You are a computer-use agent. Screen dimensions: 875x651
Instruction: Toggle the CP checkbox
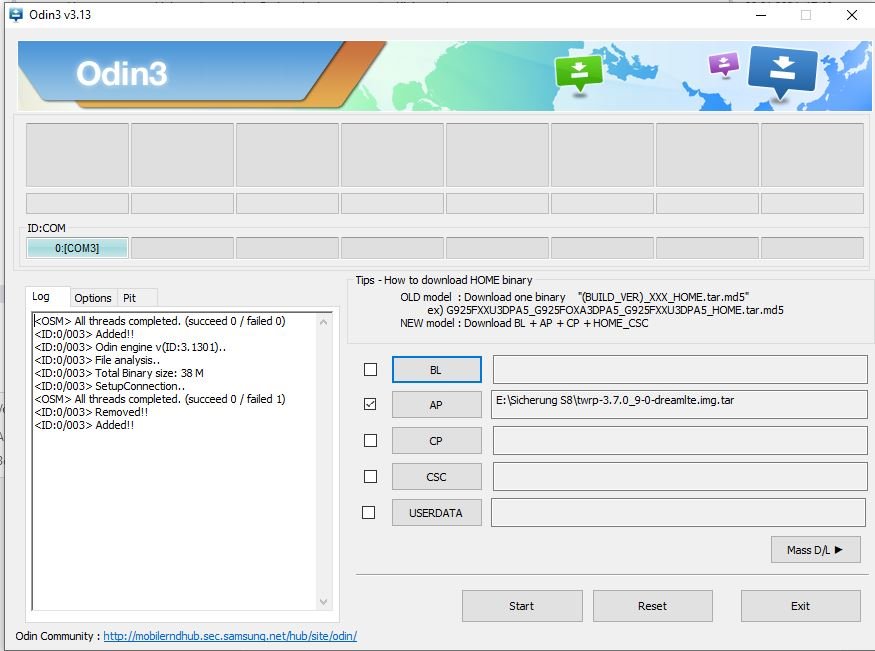tap(370, 440)
